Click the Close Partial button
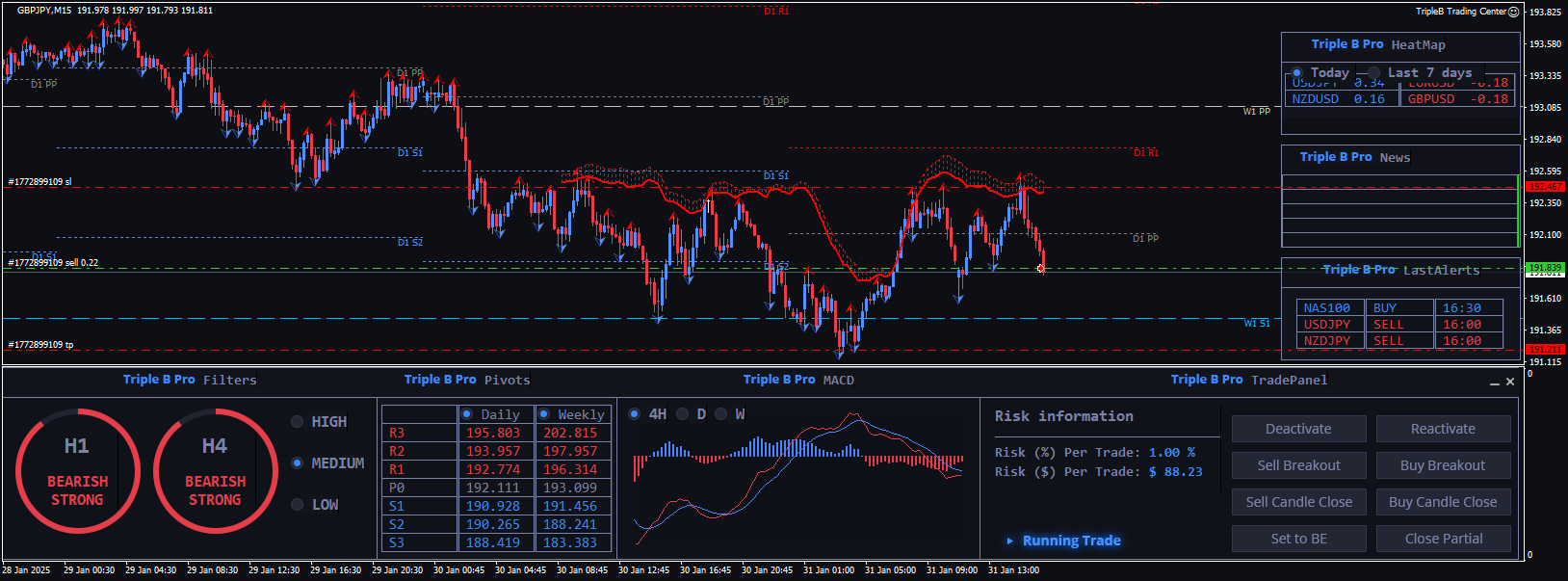This screenshot has height=581, width=1568. 1443,539
